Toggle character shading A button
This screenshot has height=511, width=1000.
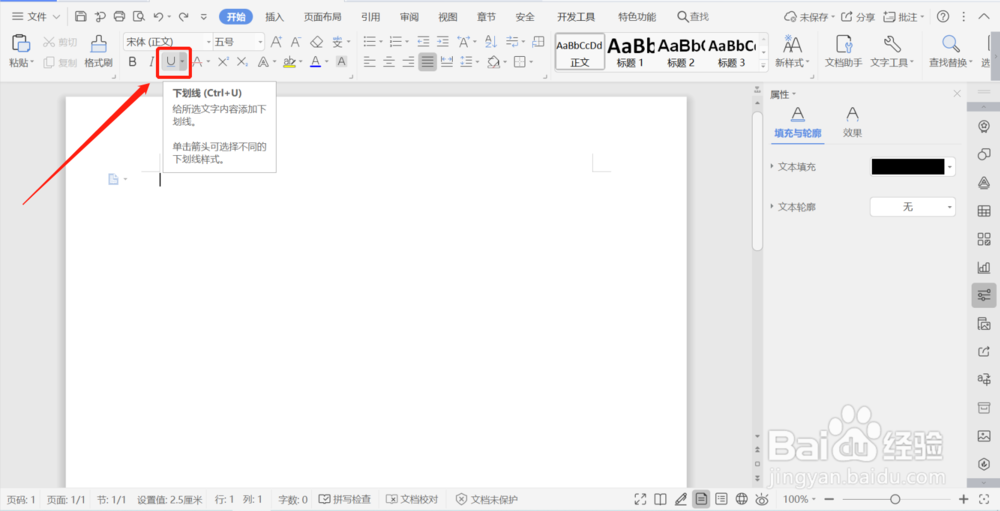pos(341,62)
